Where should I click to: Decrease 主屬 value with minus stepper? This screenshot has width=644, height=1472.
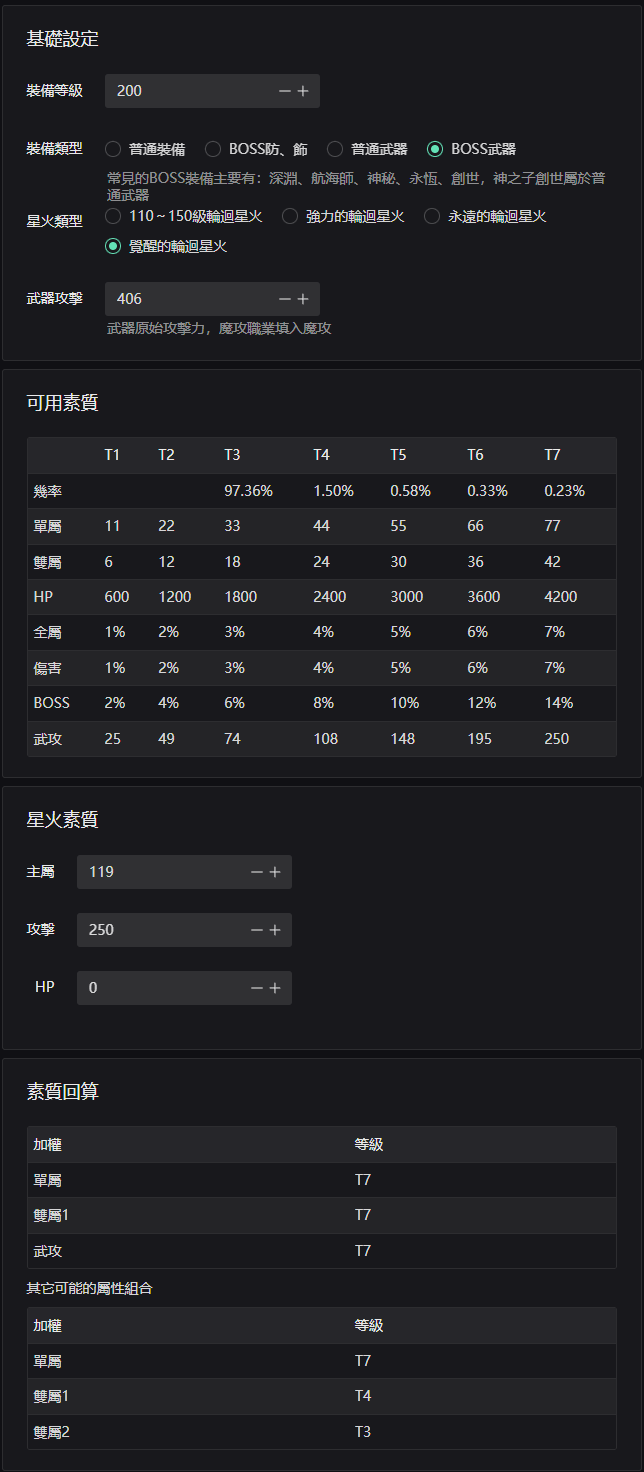click(x=256, y=871)
